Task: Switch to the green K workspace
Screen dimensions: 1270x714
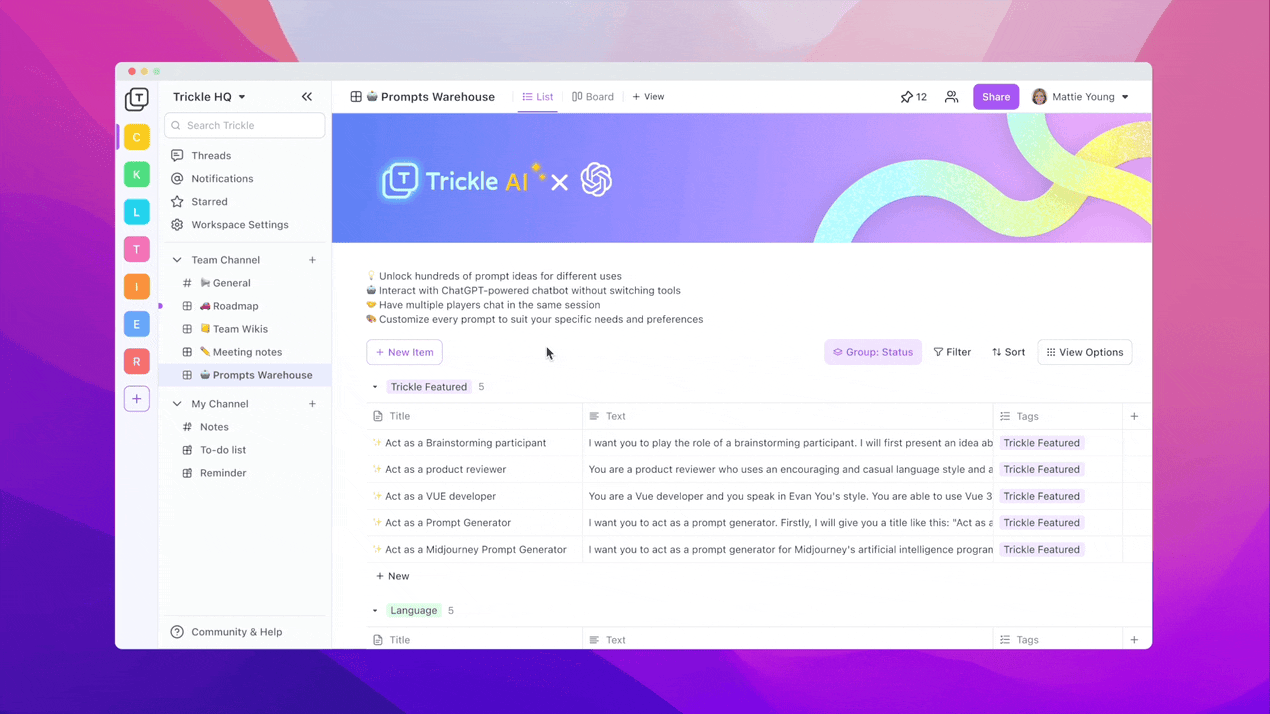Action: pos(137,174)
